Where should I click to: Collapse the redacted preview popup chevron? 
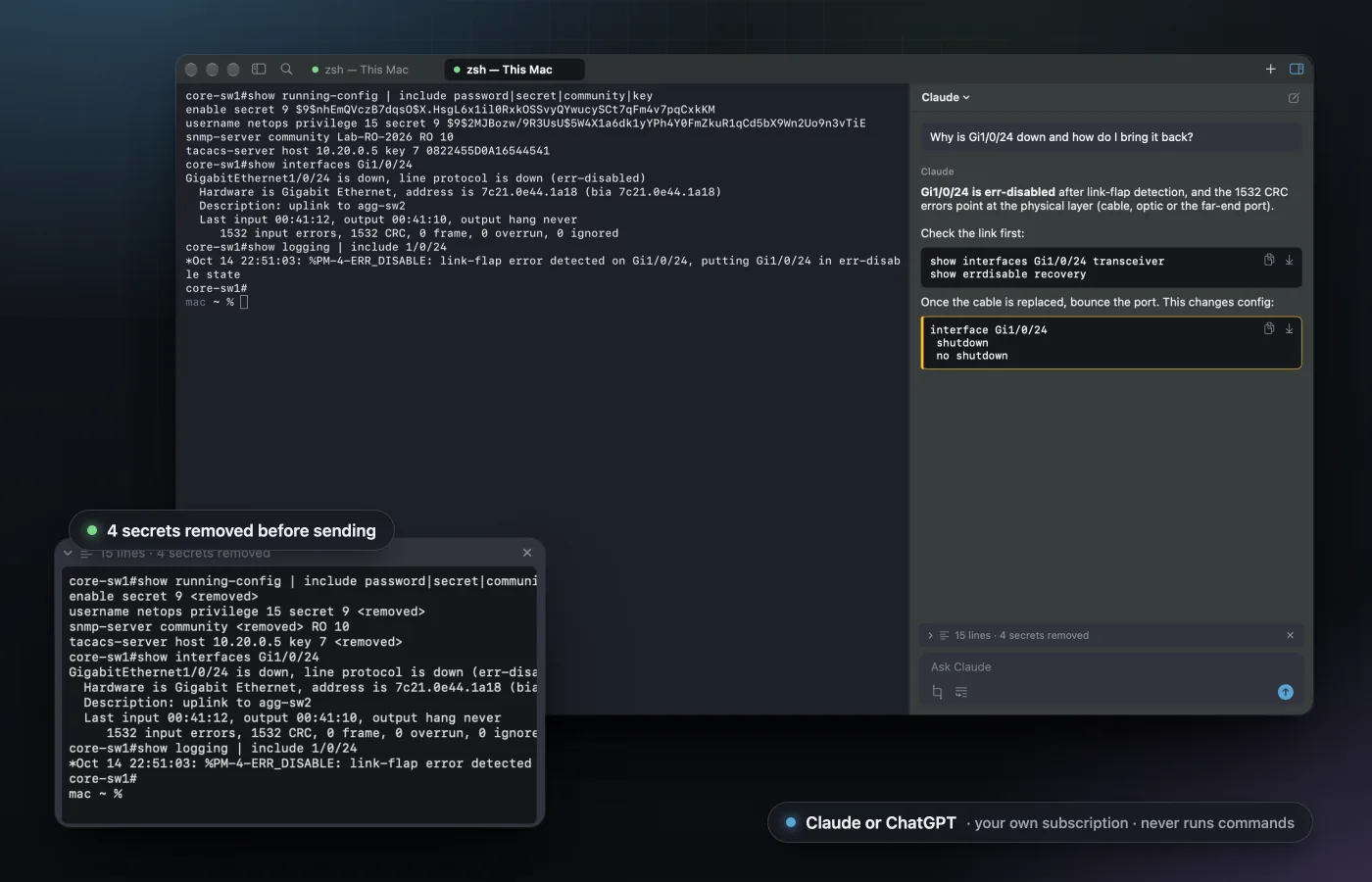point(68,554)
